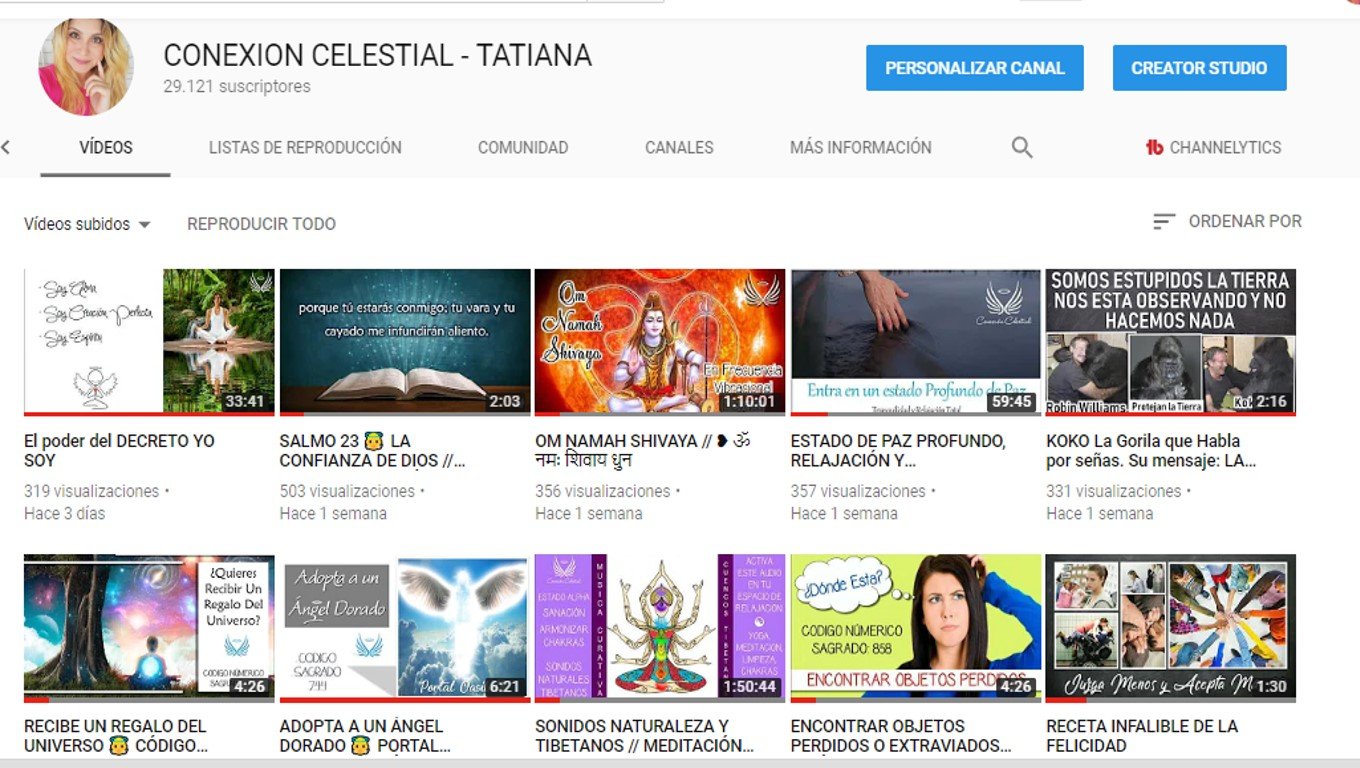The height and width of the screenshot is (768, 1360).
Task: Open the Encontrar Objetos Perdidos thumbnail
Action: 916,627
